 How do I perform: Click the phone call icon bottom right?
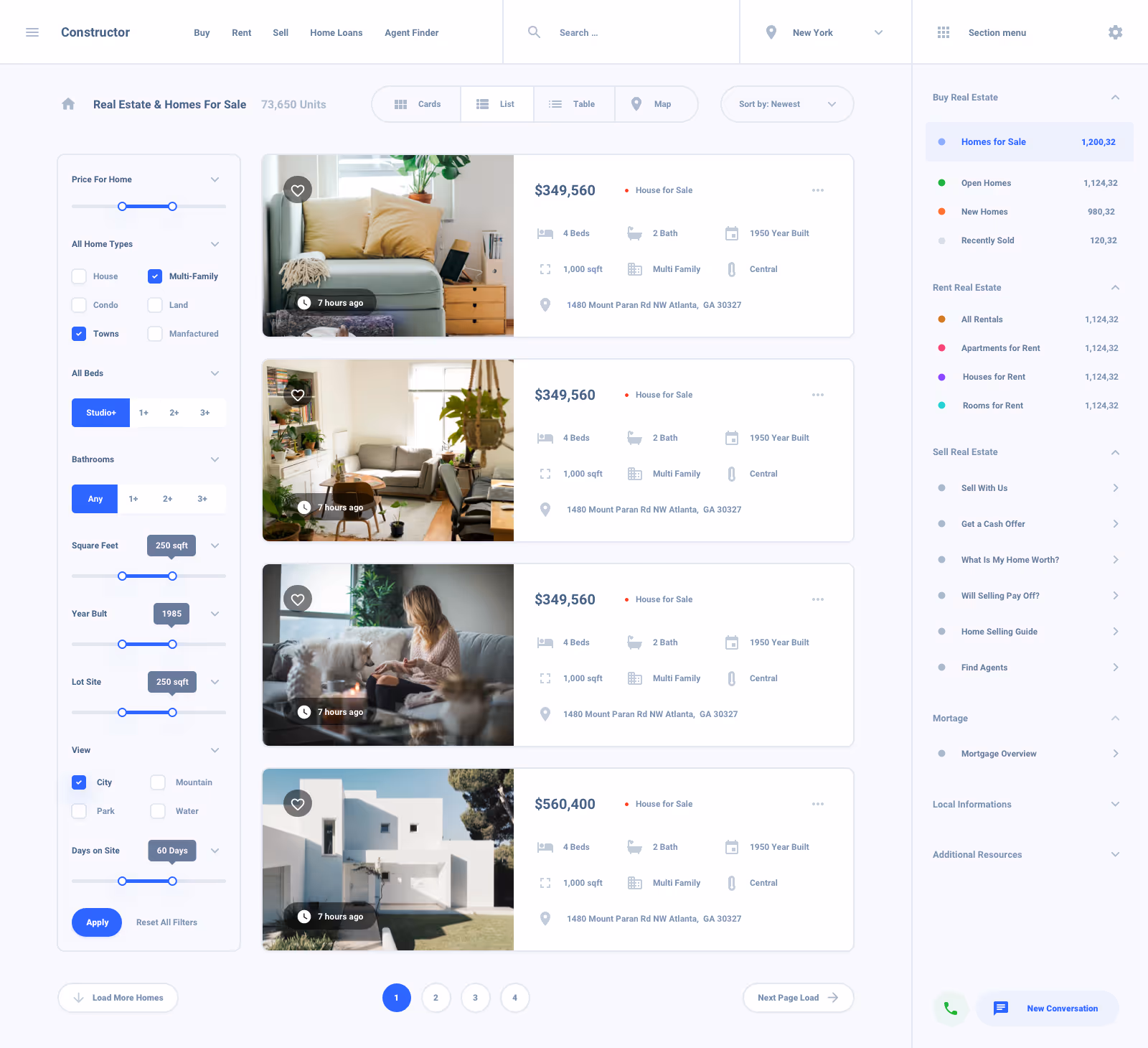point(950,1008)
